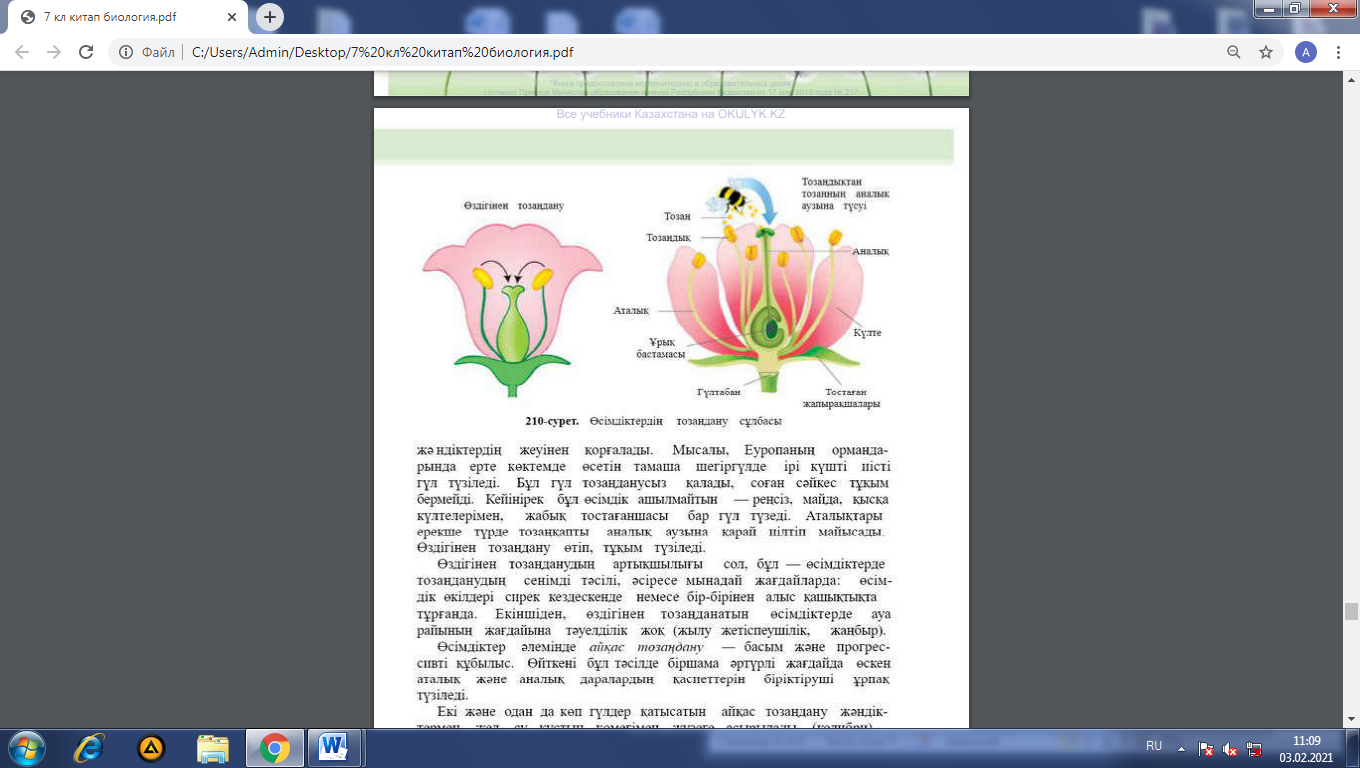1360x768 pixels.
Task: Show hidden tray icons arrow
Action: click(1183, 748)
